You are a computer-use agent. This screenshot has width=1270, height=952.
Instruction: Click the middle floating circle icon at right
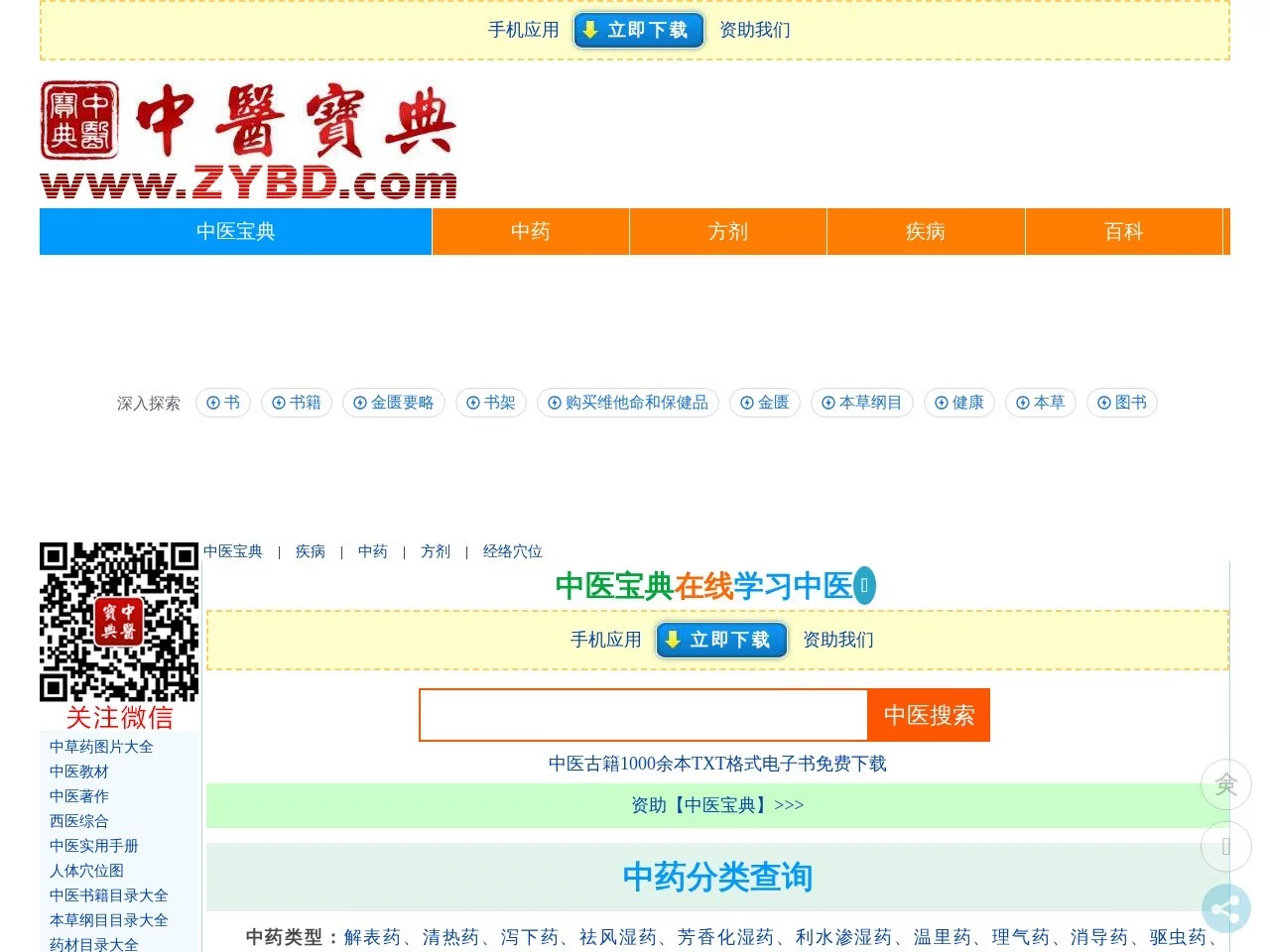(1225, 847)
